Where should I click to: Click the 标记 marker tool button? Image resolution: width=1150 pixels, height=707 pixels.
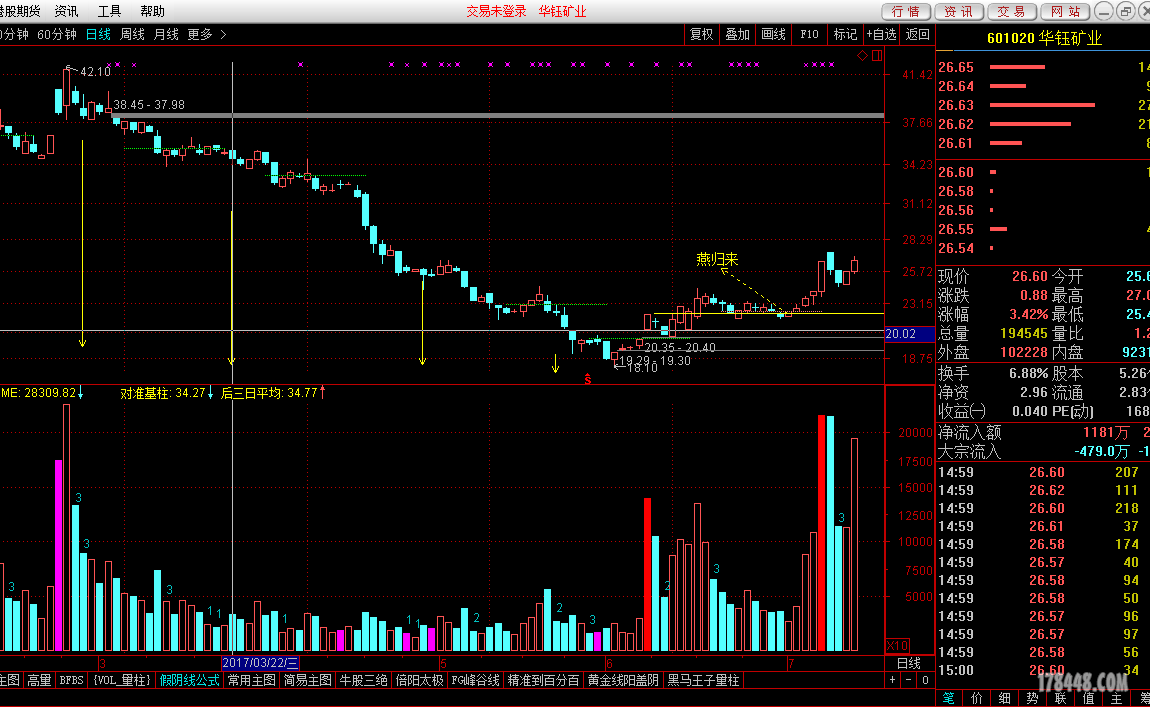point(845,34)
